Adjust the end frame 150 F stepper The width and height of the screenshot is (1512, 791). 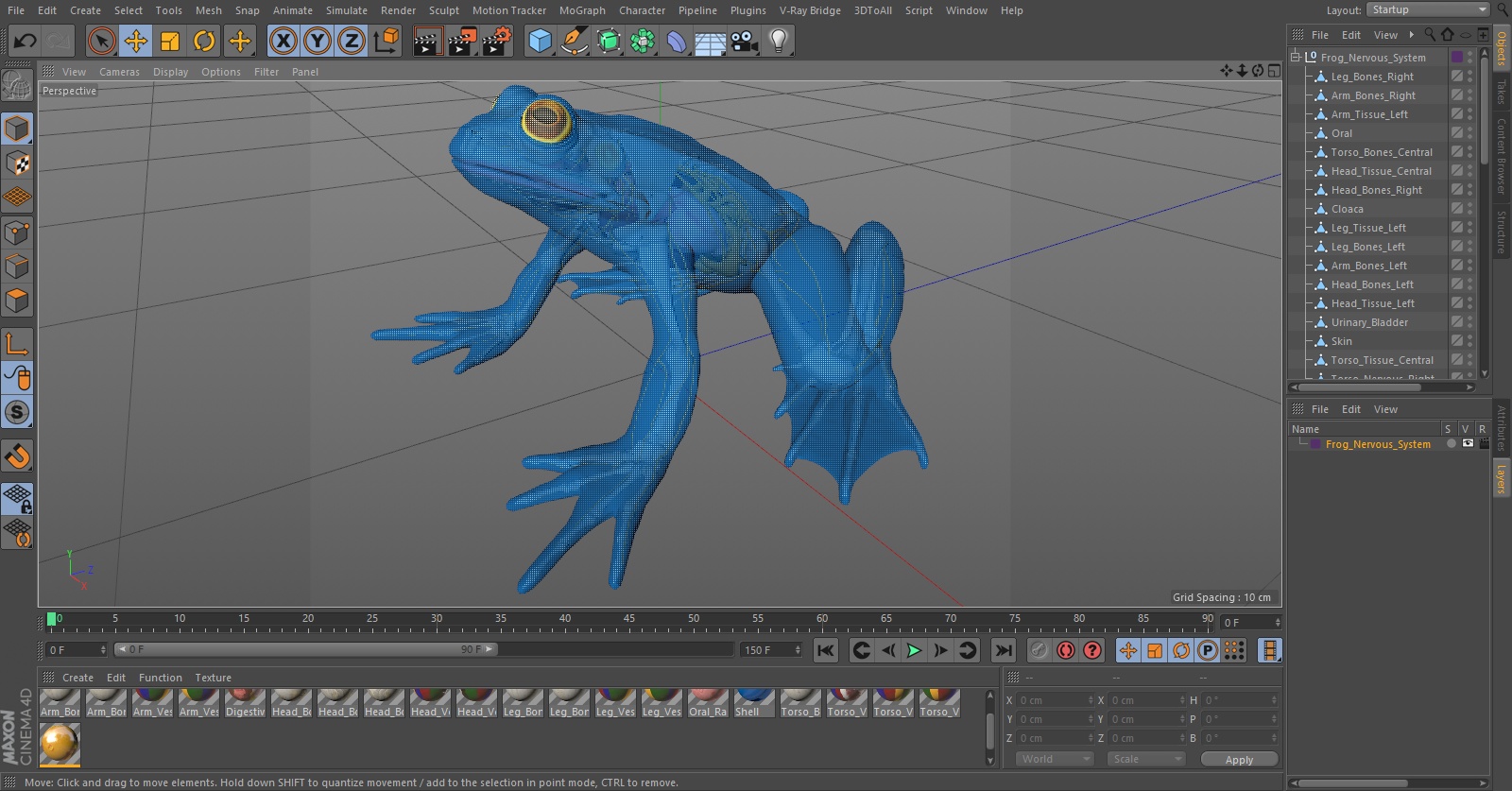point(798,650)
